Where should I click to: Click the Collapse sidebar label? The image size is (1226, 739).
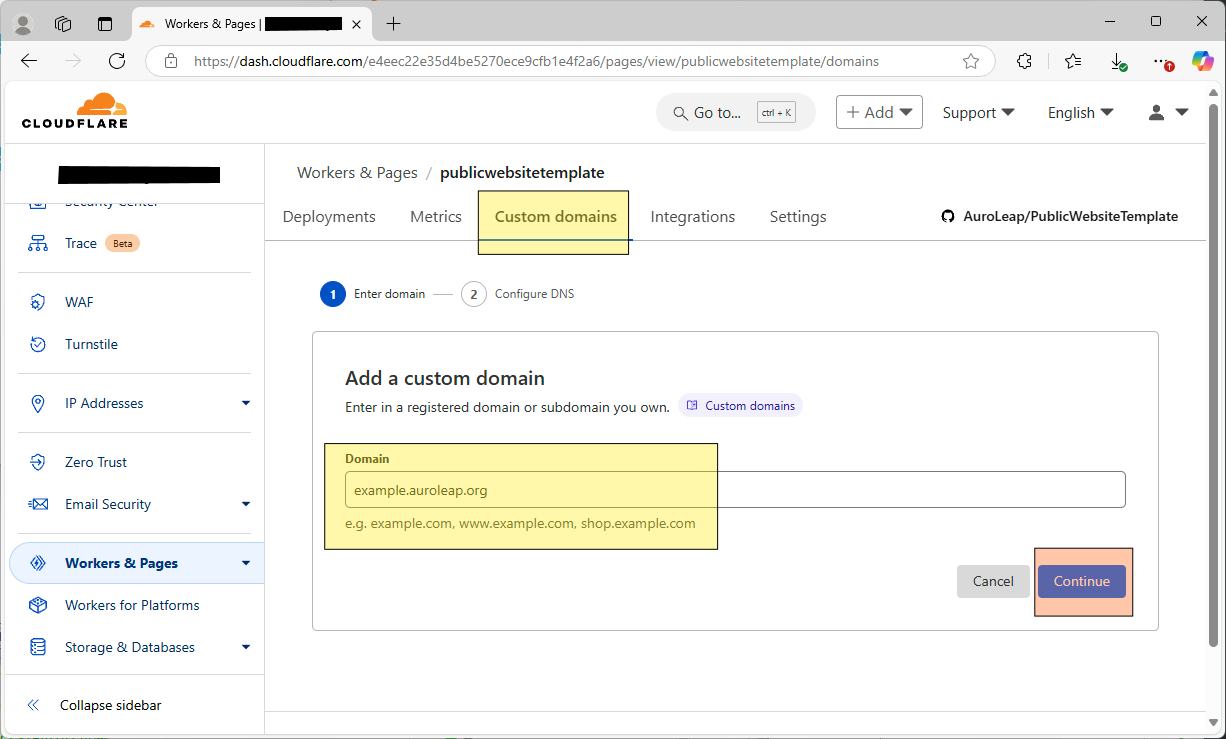coord(110,705)
